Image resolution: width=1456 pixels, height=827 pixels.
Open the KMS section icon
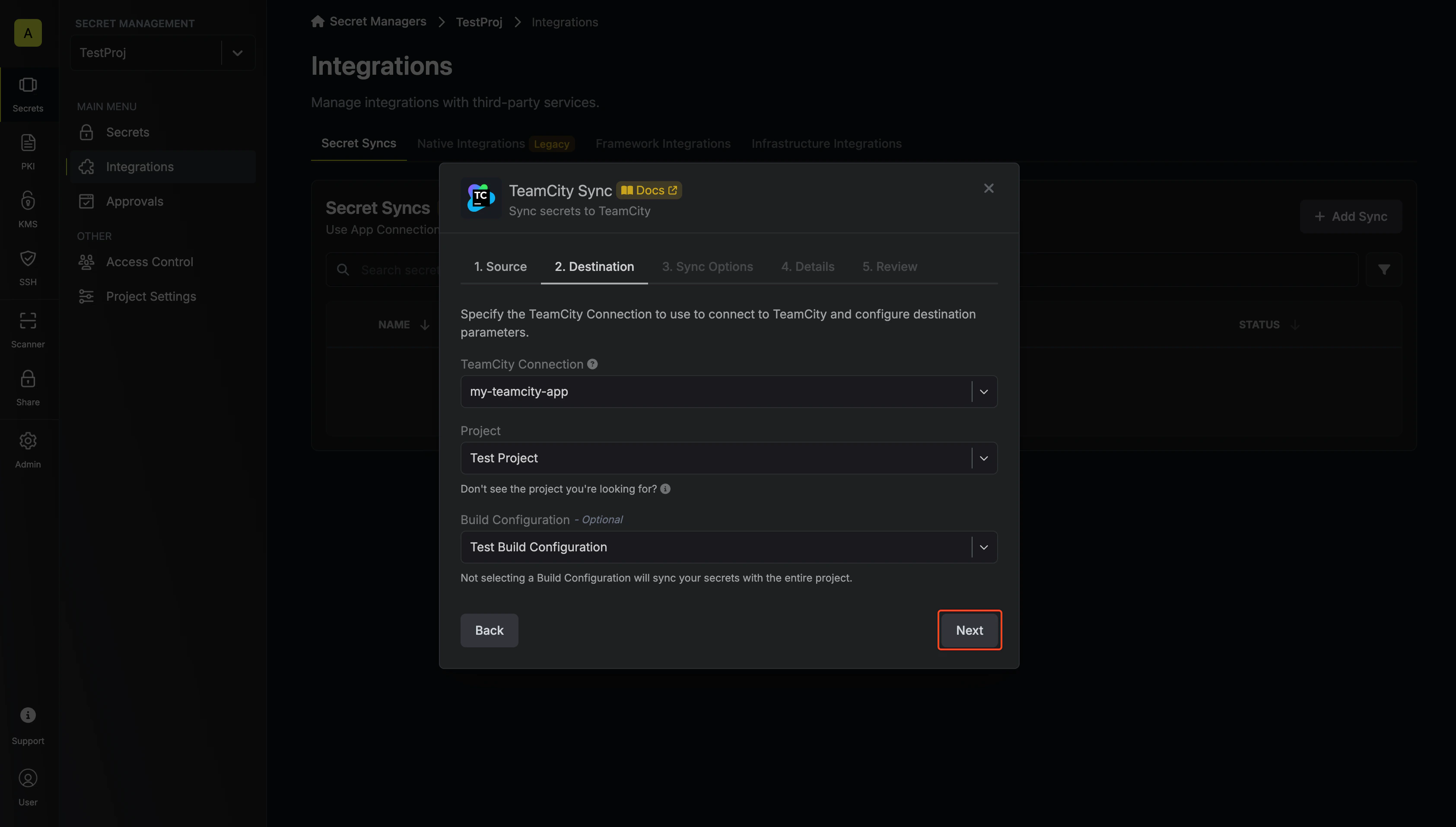[x=28, y=200]
